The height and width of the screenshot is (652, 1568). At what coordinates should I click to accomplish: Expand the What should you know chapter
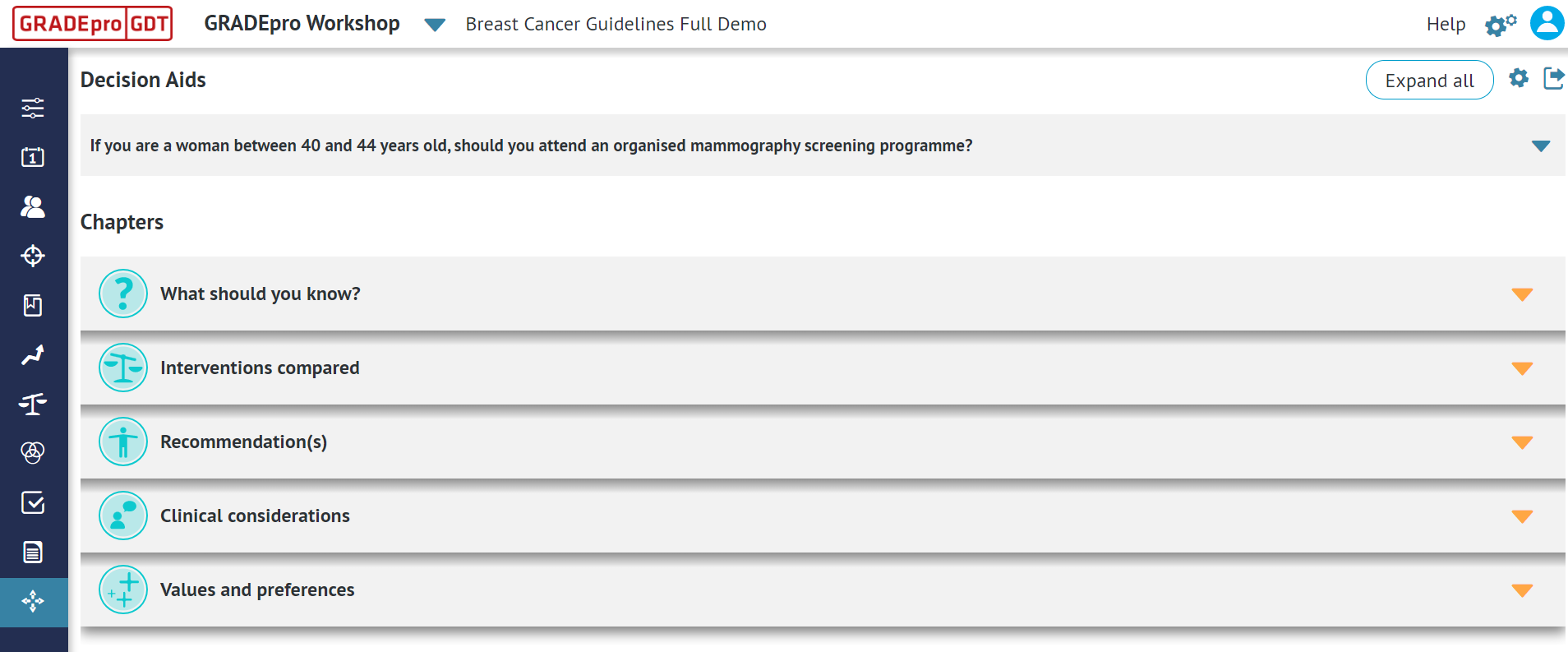coord(1521,294)
